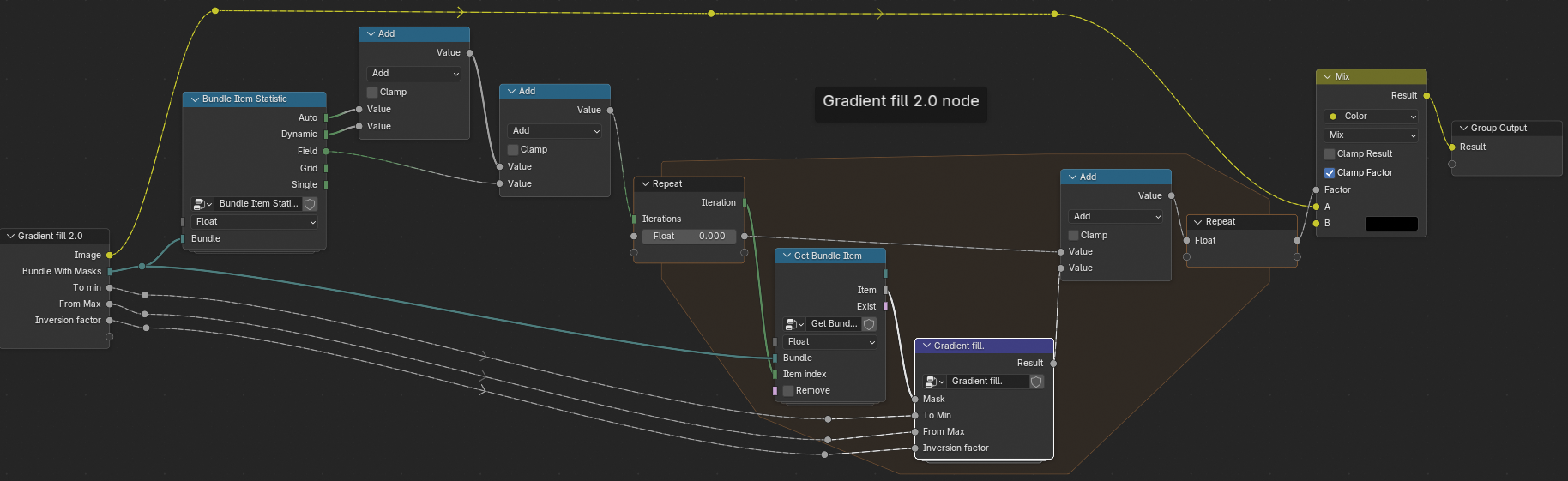
Task: Toggle fake user shield on Gradient fill. node
Action: 1037,382
